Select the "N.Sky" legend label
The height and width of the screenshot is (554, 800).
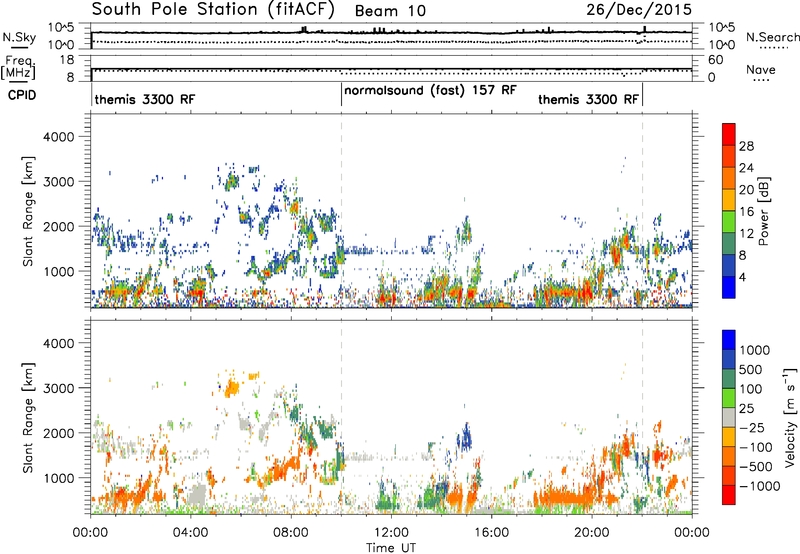pos(19,37)
